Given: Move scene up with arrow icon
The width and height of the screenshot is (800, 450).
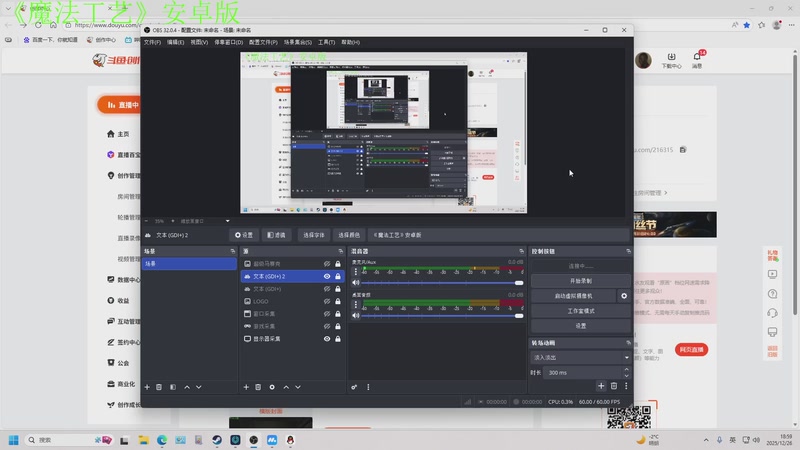Looking at the screenshot, I should (187, 387).
